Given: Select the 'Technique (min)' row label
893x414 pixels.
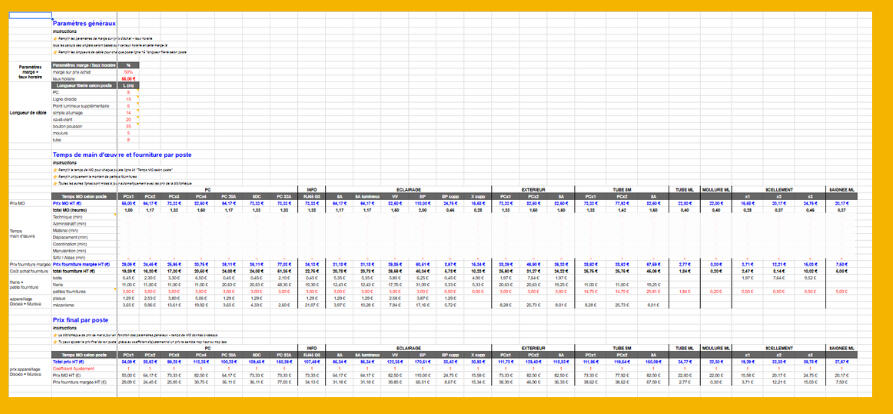Looking at the screenshot, I should pos(67,217).
